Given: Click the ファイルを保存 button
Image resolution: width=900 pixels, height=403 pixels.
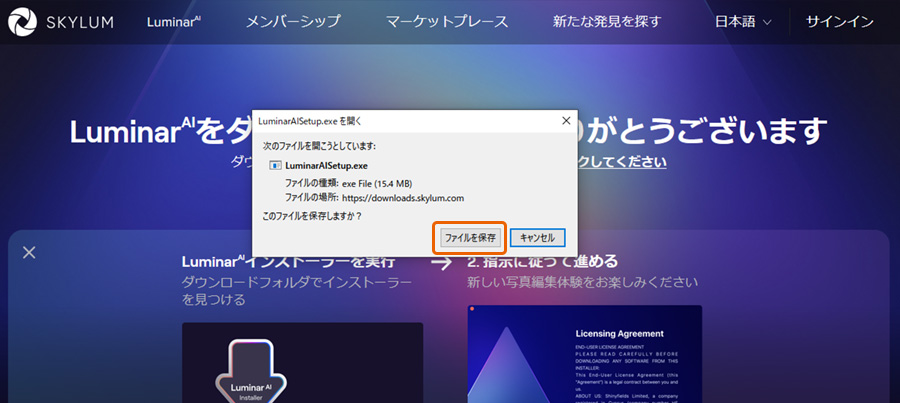Looking at the screenshot, I should pos(470,238).
